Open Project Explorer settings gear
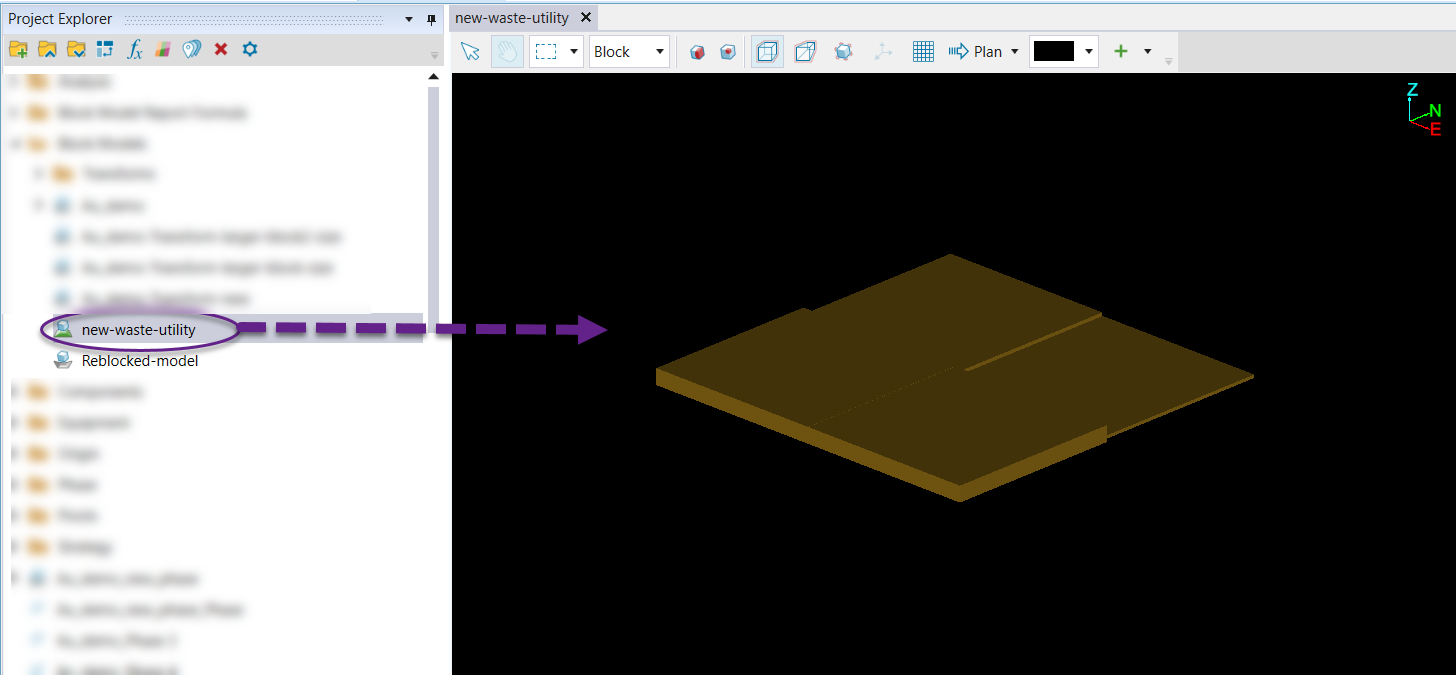This screenshot has height=675, width=1456. [x=250, y=49]
